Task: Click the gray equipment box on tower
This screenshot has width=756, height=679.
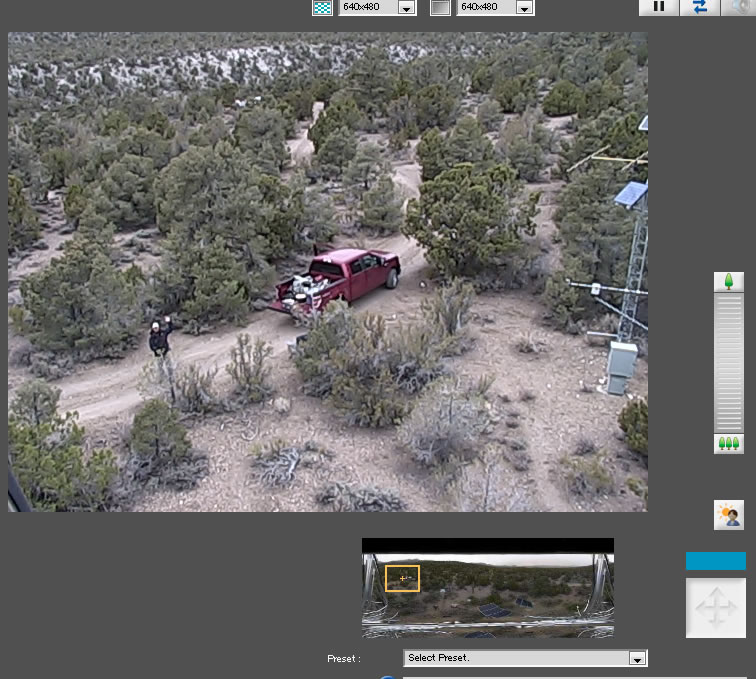Action: (x=622, y=367)
